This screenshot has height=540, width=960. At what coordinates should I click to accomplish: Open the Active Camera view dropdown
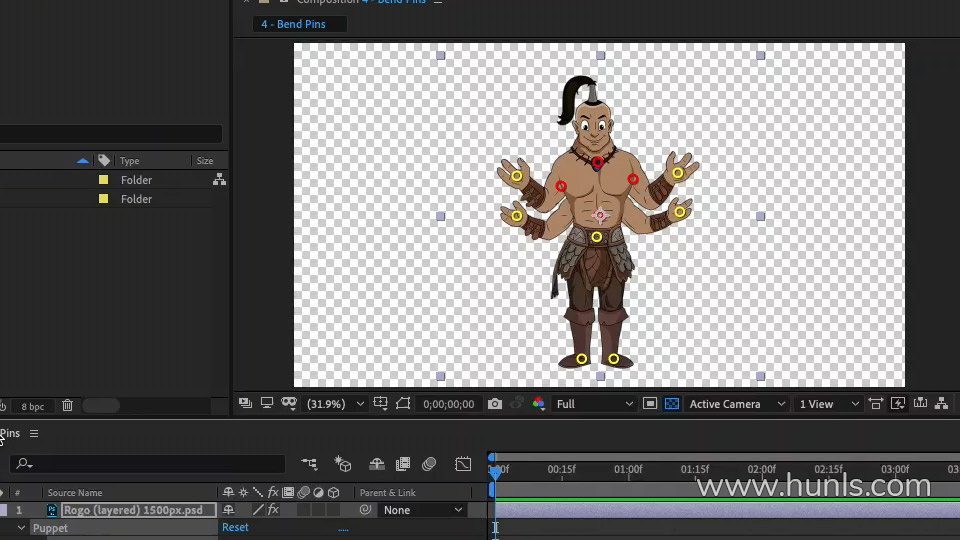(x=737, y=404)
